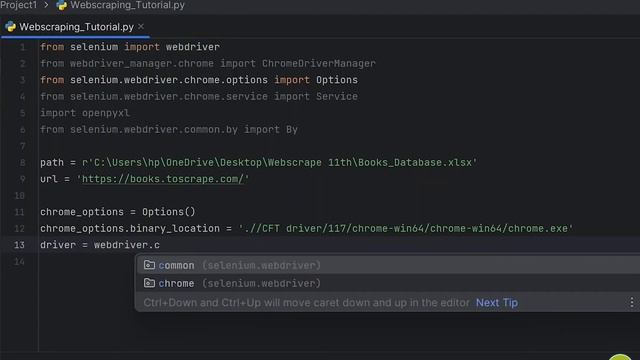The width and height of the screenshot is (640, 360).
Task: Click the 'Options' import on line 3
Action: click(337, 80)
